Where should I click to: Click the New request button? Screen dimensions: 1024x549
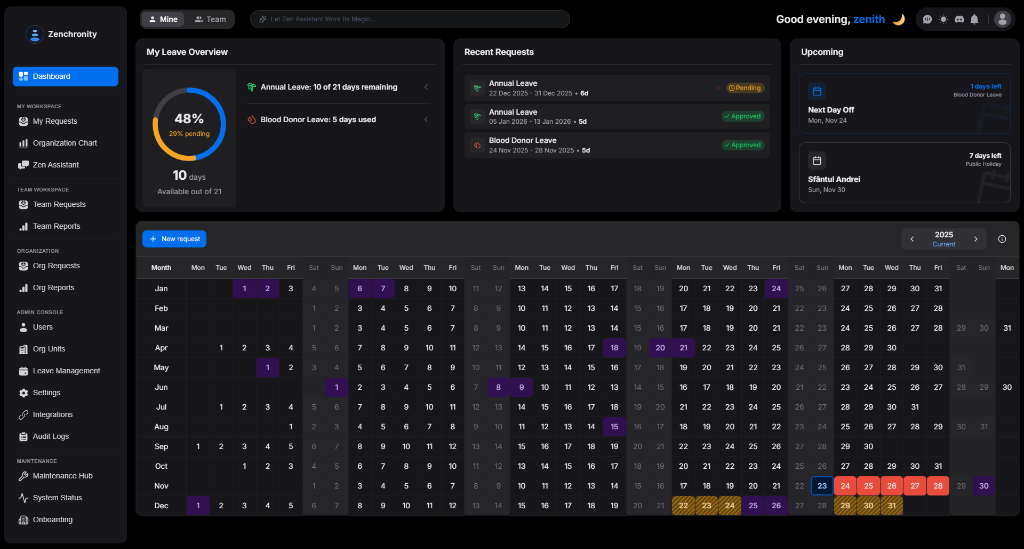tap(174, 239)
